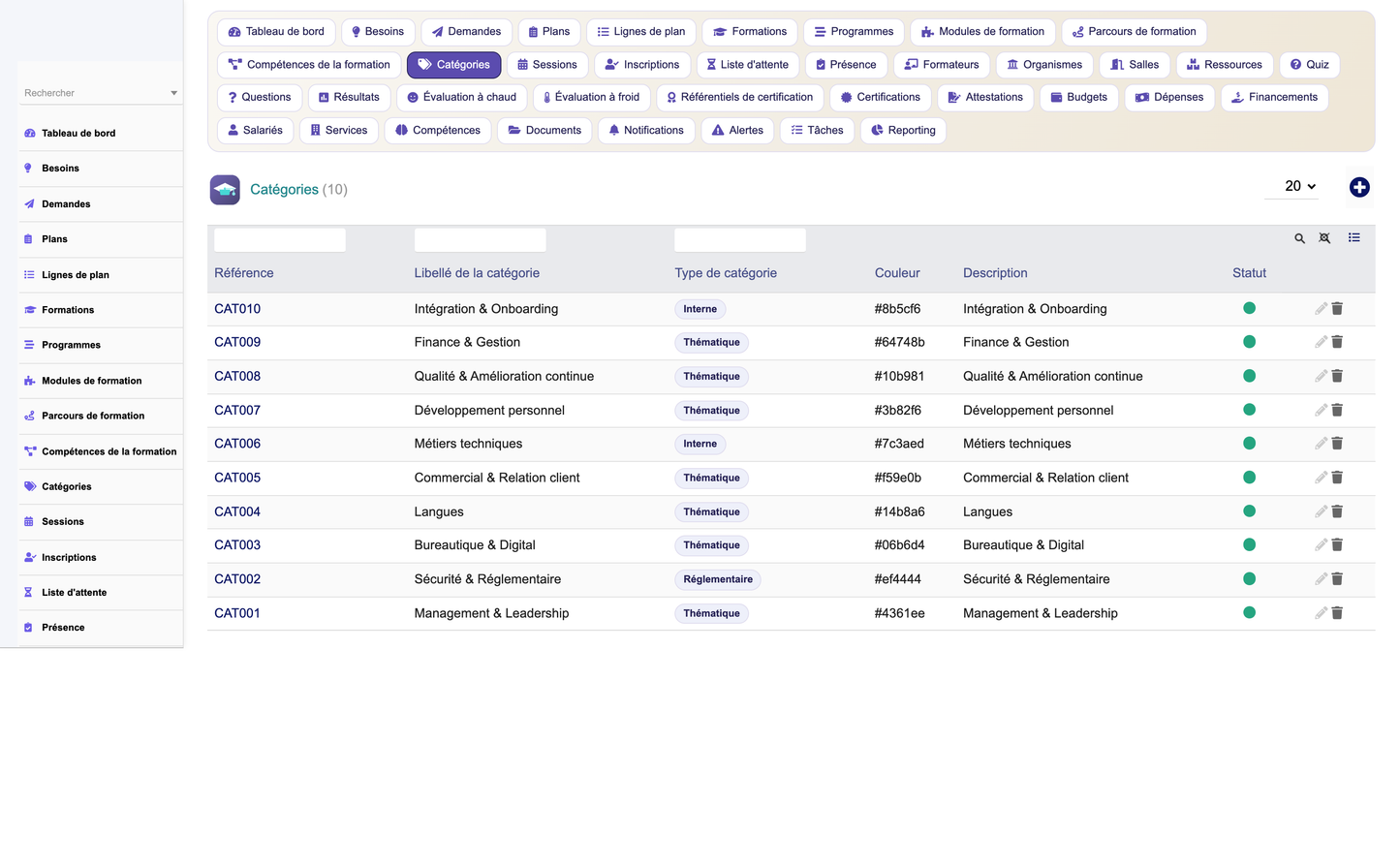
Task: Click the sidebar Modules de formation puzzle icon
Action: 29,381
